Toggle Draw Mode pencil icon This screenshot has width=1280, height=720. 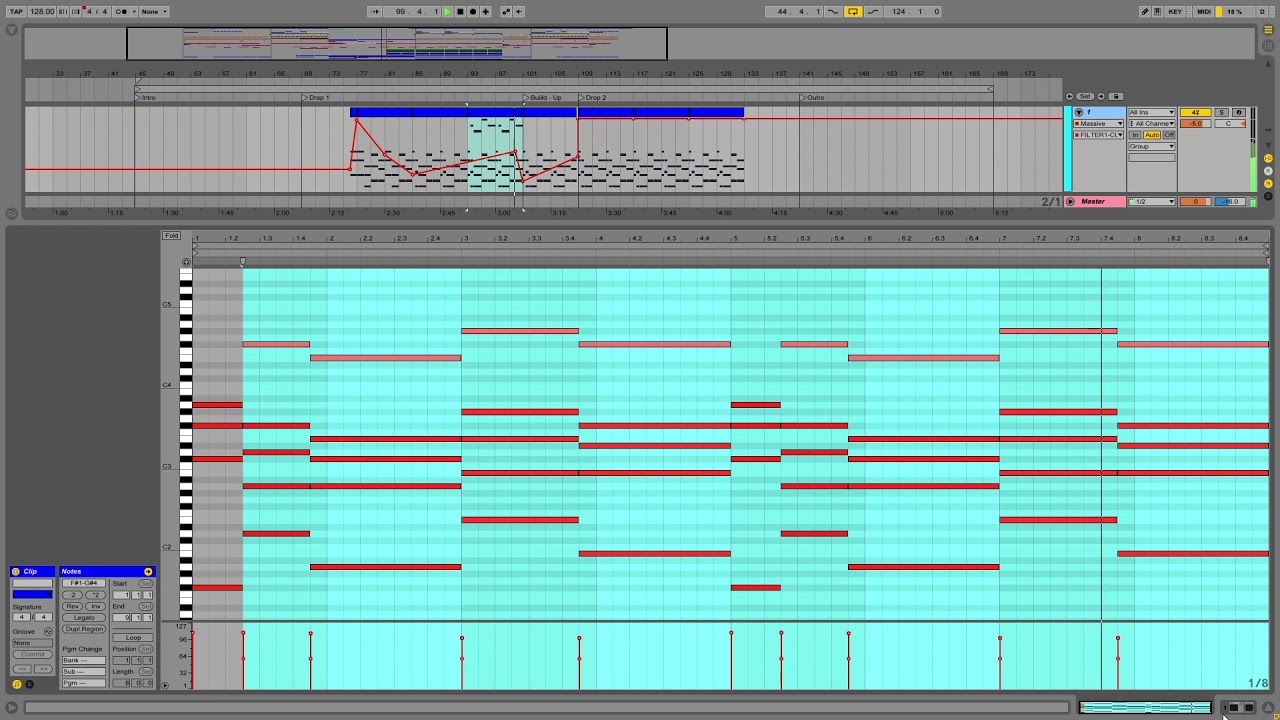(x=1145, y=11)
